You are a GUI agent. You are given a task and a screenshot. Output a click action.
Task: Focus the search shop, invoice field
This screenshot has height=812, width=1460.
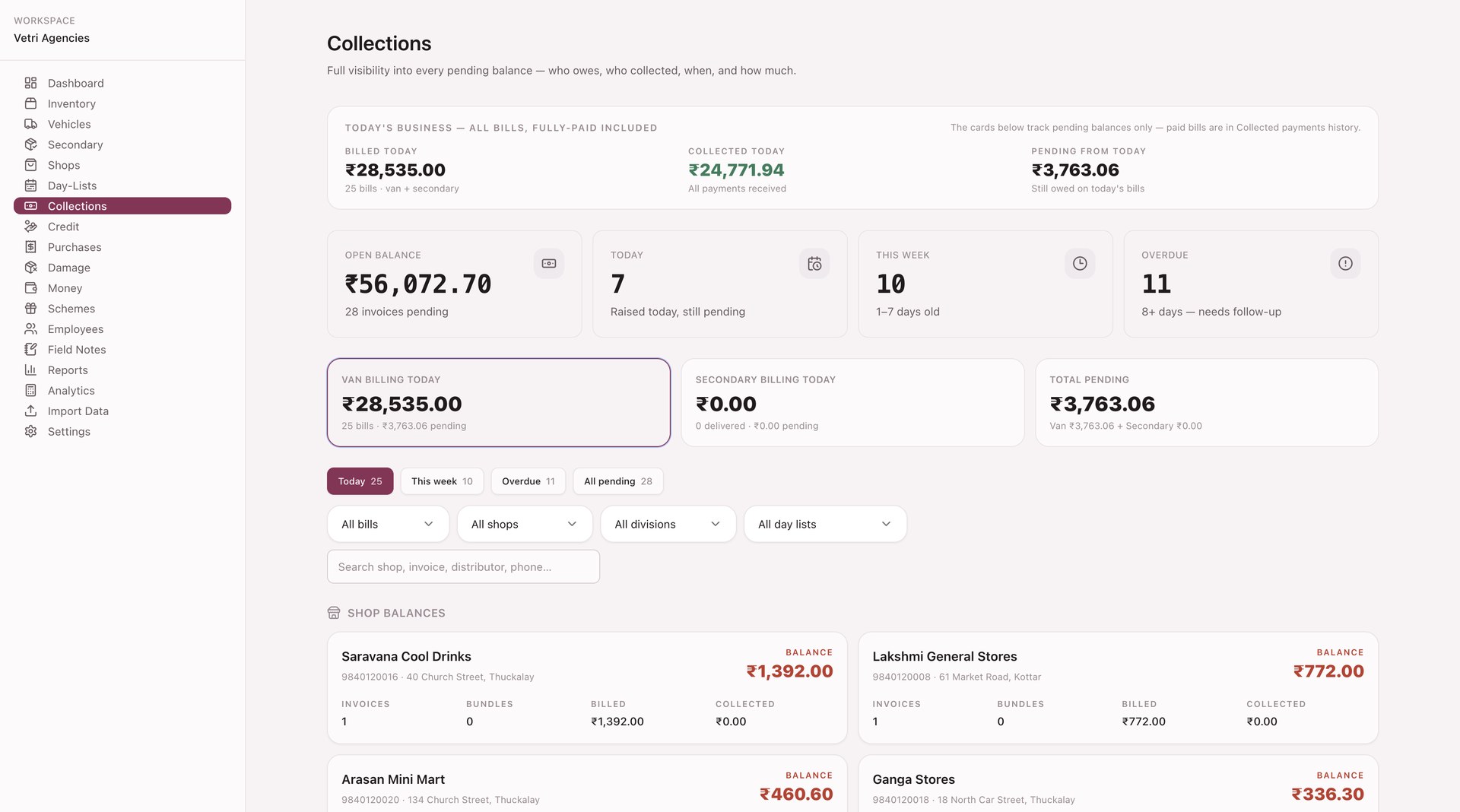[x=463, y=566]
